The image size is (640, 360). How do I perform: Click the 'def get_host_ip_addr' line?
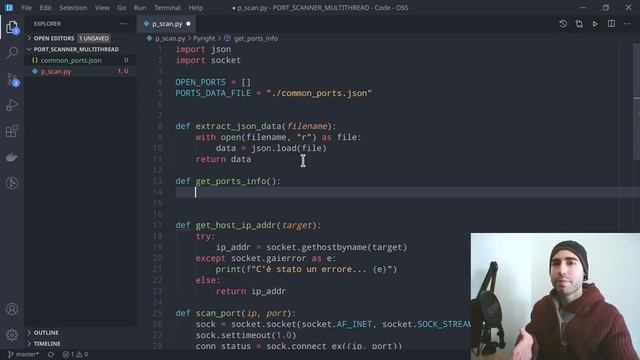(248, 225)
